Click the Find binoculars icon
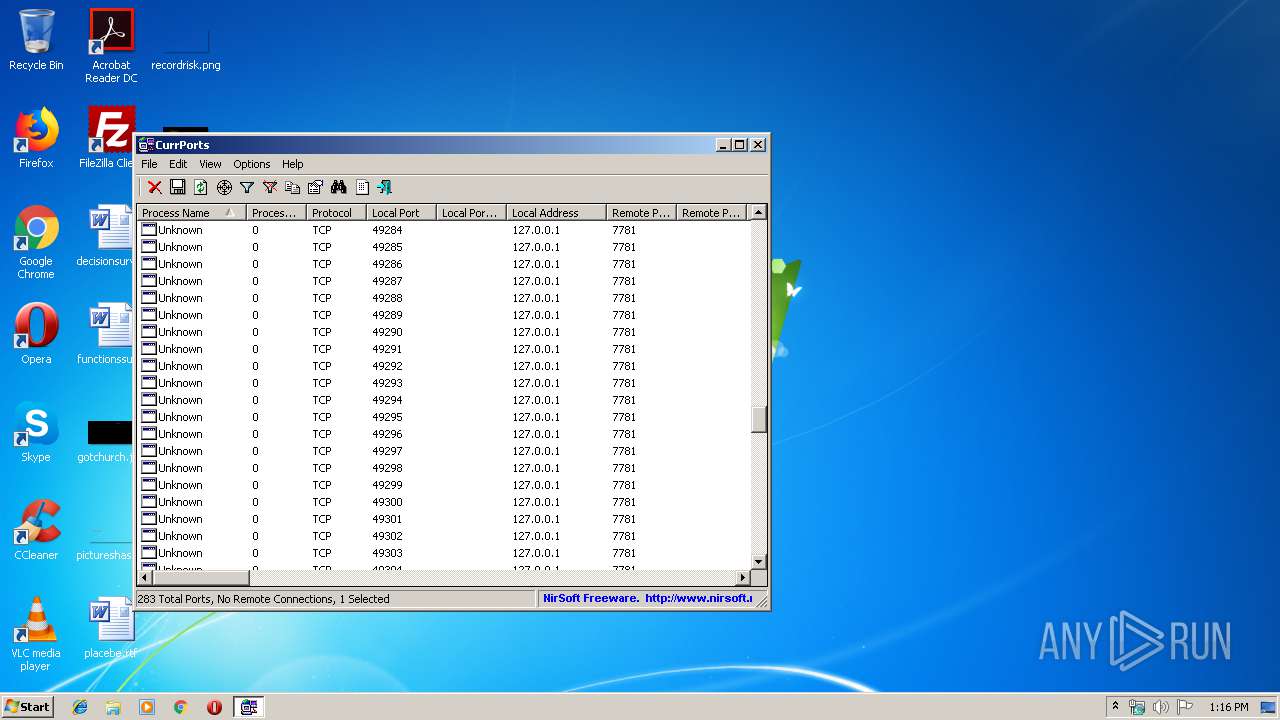The height and width of the screenshot is (720, 1280). pos(339,187)
